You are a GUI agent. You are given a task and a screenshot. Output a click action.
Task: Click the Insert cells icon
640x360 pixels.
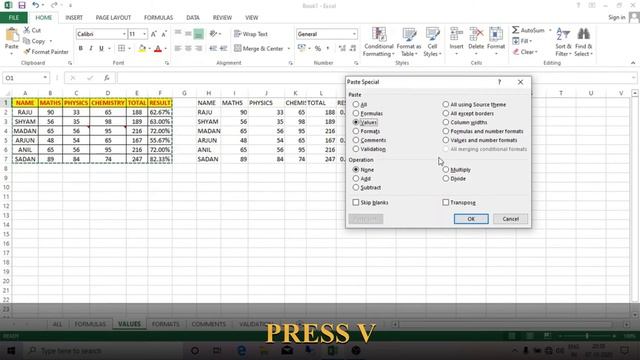(456, 34)
